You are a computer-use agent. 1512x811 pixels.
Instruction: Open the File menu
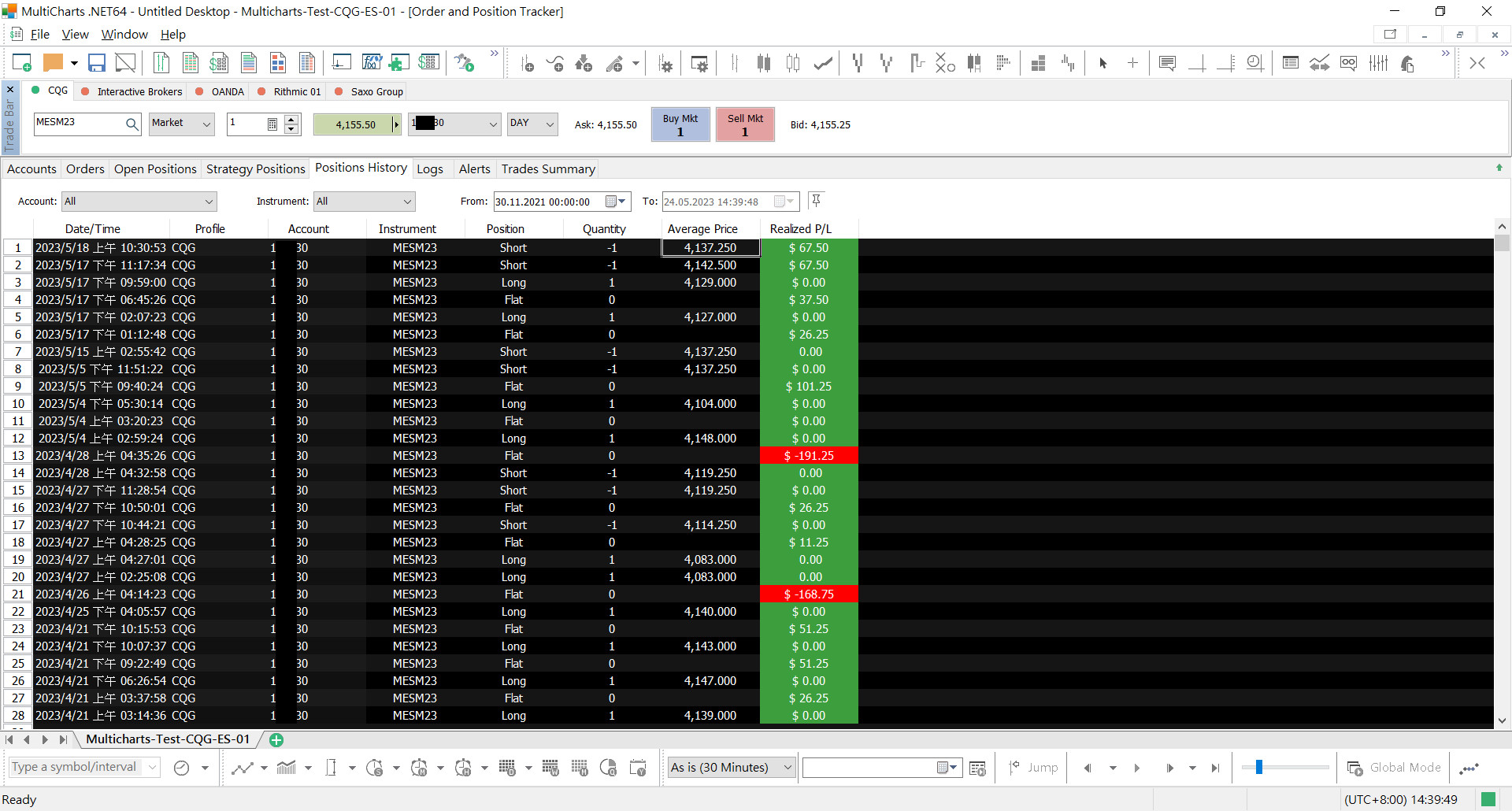[x=39, y=34]
